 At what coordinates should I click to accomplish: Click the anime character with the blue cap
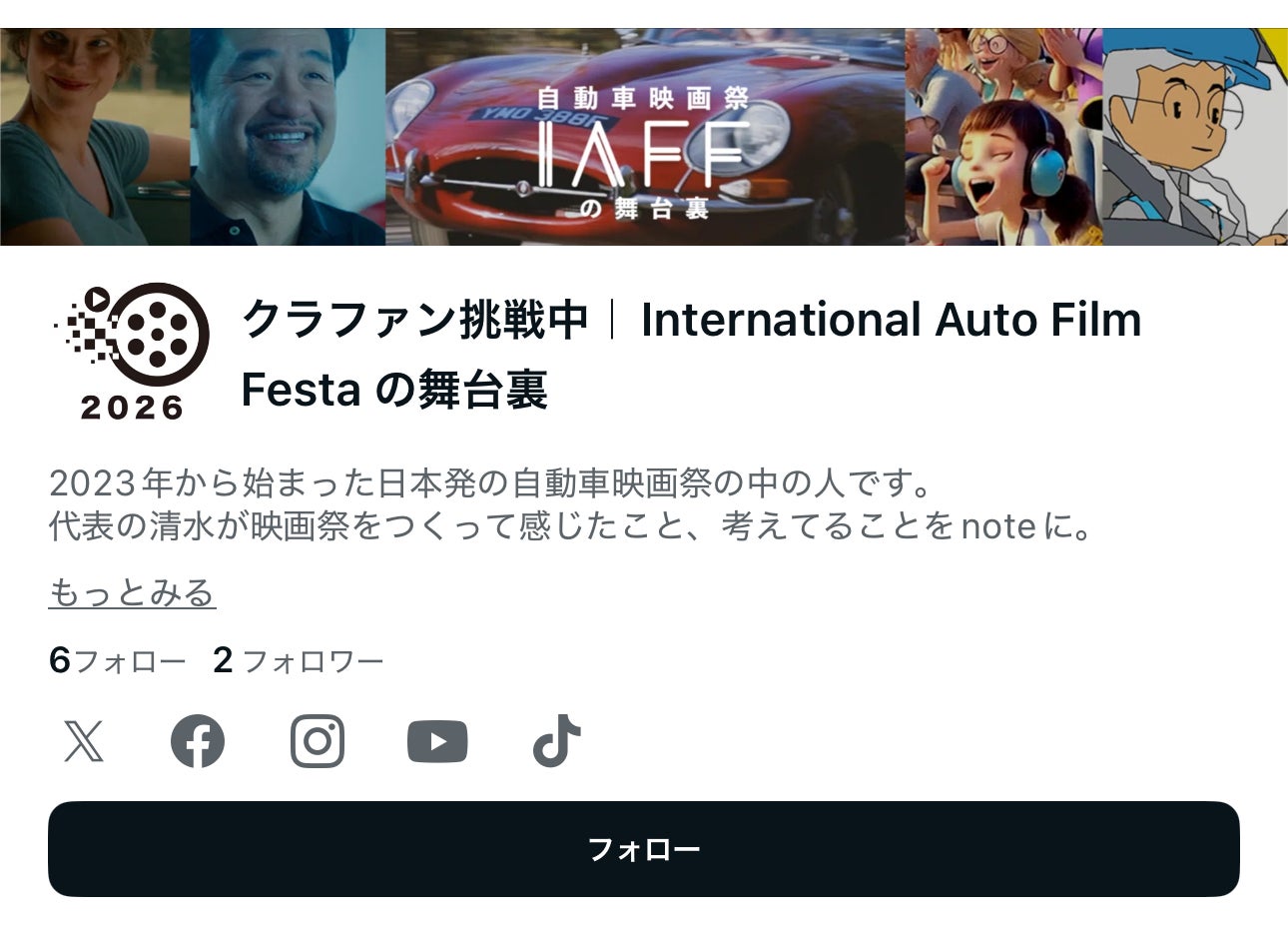[x=1194, y=137]
